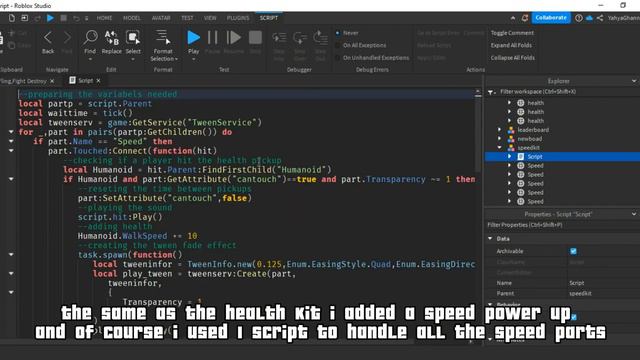The height and width of the screenshot is (360, 640).
Task: Click the Resume button in the Test group
Action: (234, 38)
